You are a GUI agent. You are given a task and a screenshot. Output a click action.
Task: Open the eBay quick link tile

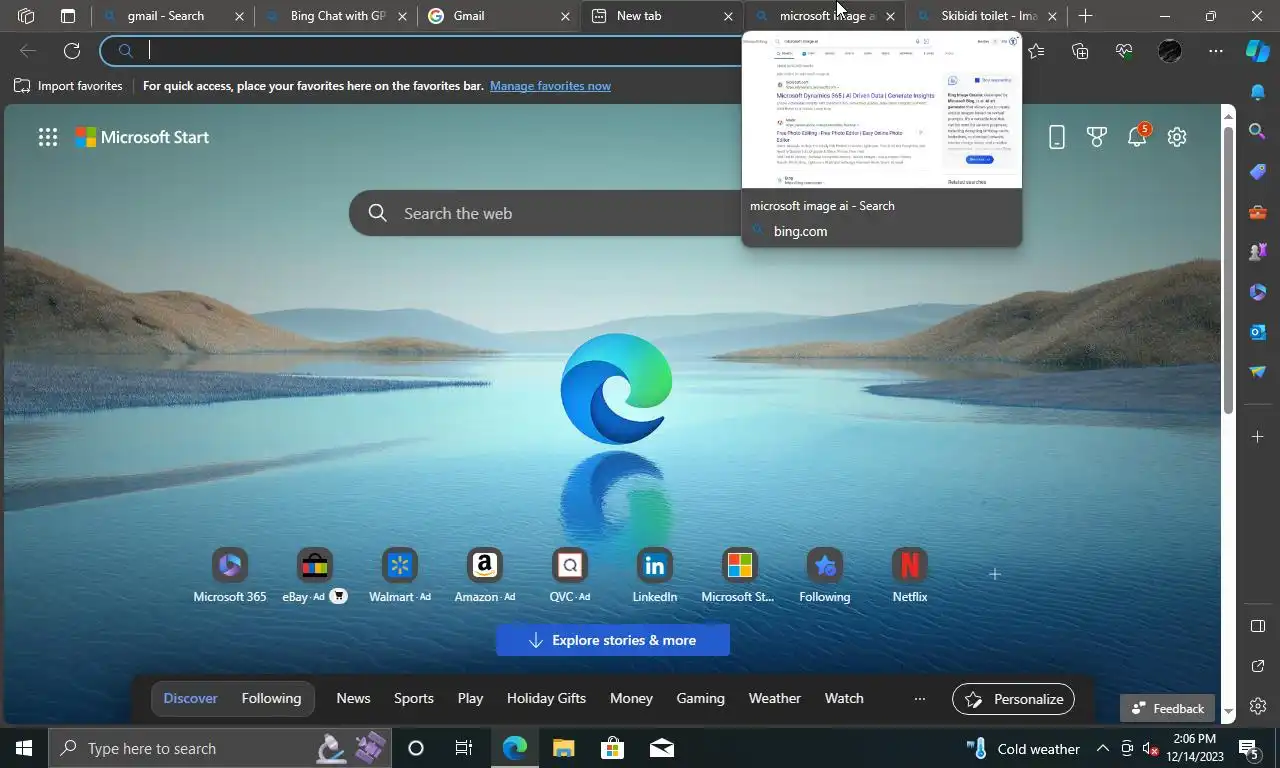tap(315, 576)
